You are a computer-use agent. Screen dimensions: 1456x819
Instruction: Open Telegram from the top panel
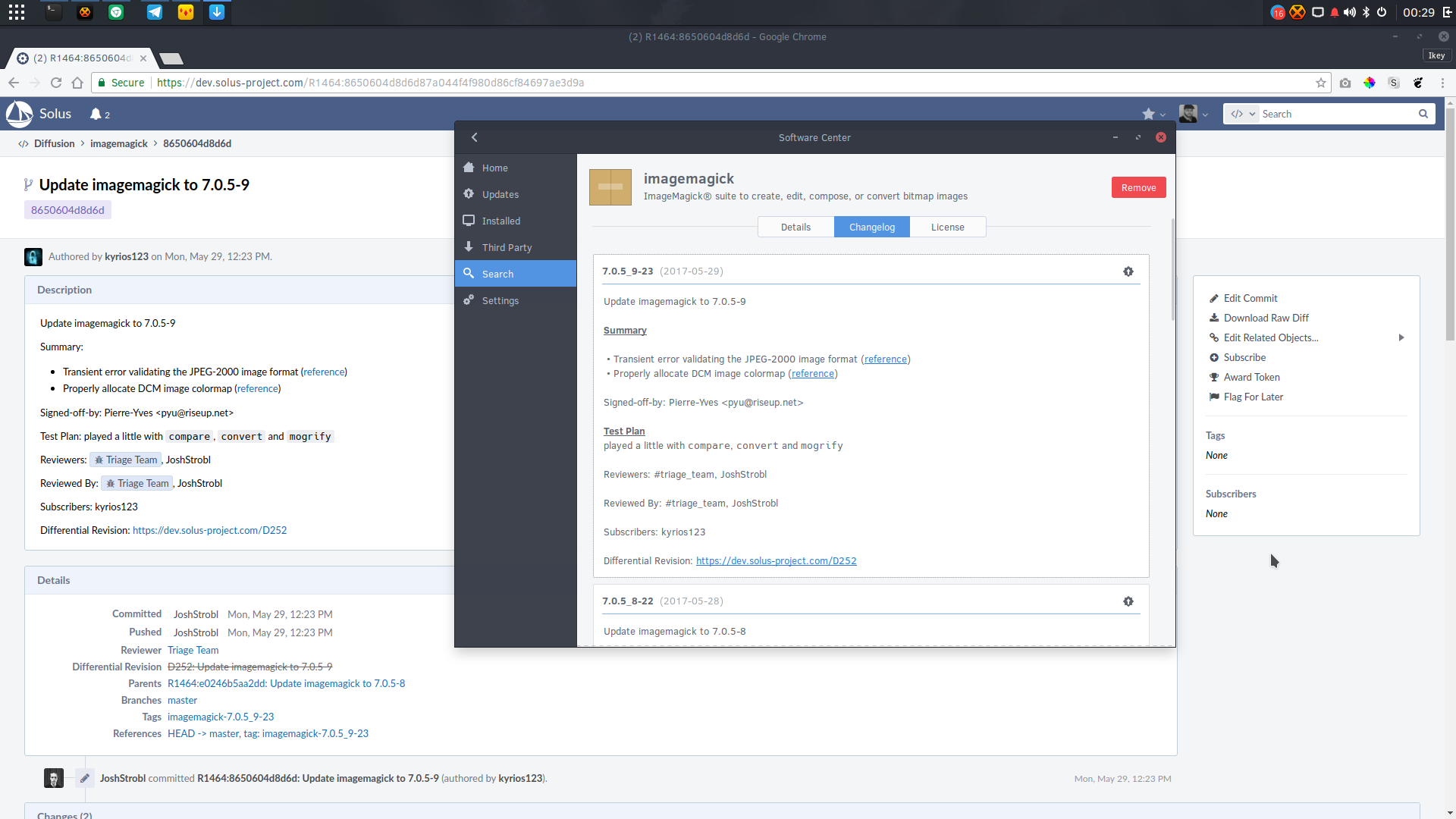(155, 12)
